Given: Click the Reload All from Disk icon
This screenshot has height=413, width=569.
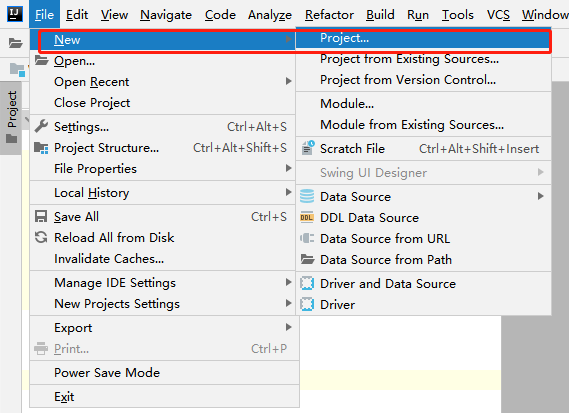Looking at the screenshot, I should pyautogui.click(x=41, y=238).
